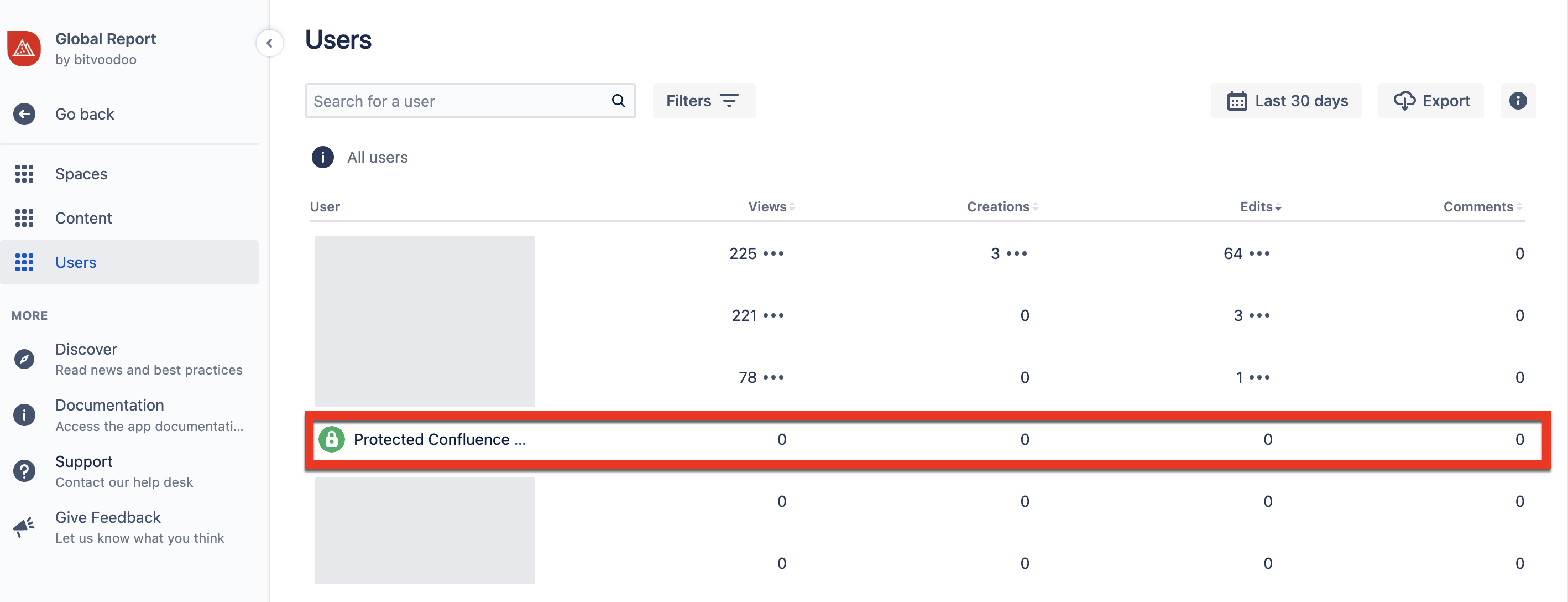
Task: Click the Give Feedback megaphone icon
Action: click(x=24, y=527)
